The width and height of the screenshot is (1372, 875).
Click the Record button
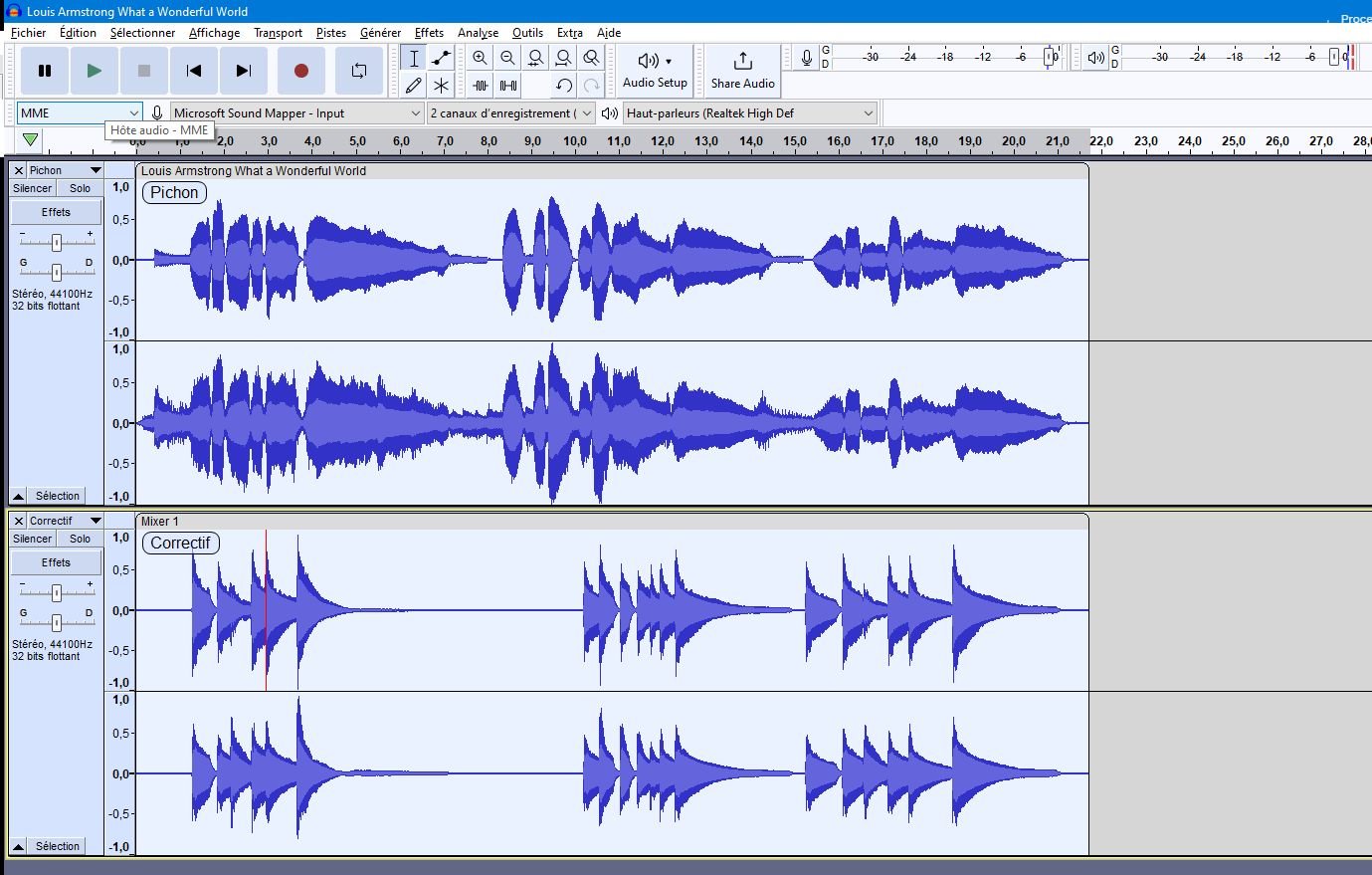300,71
